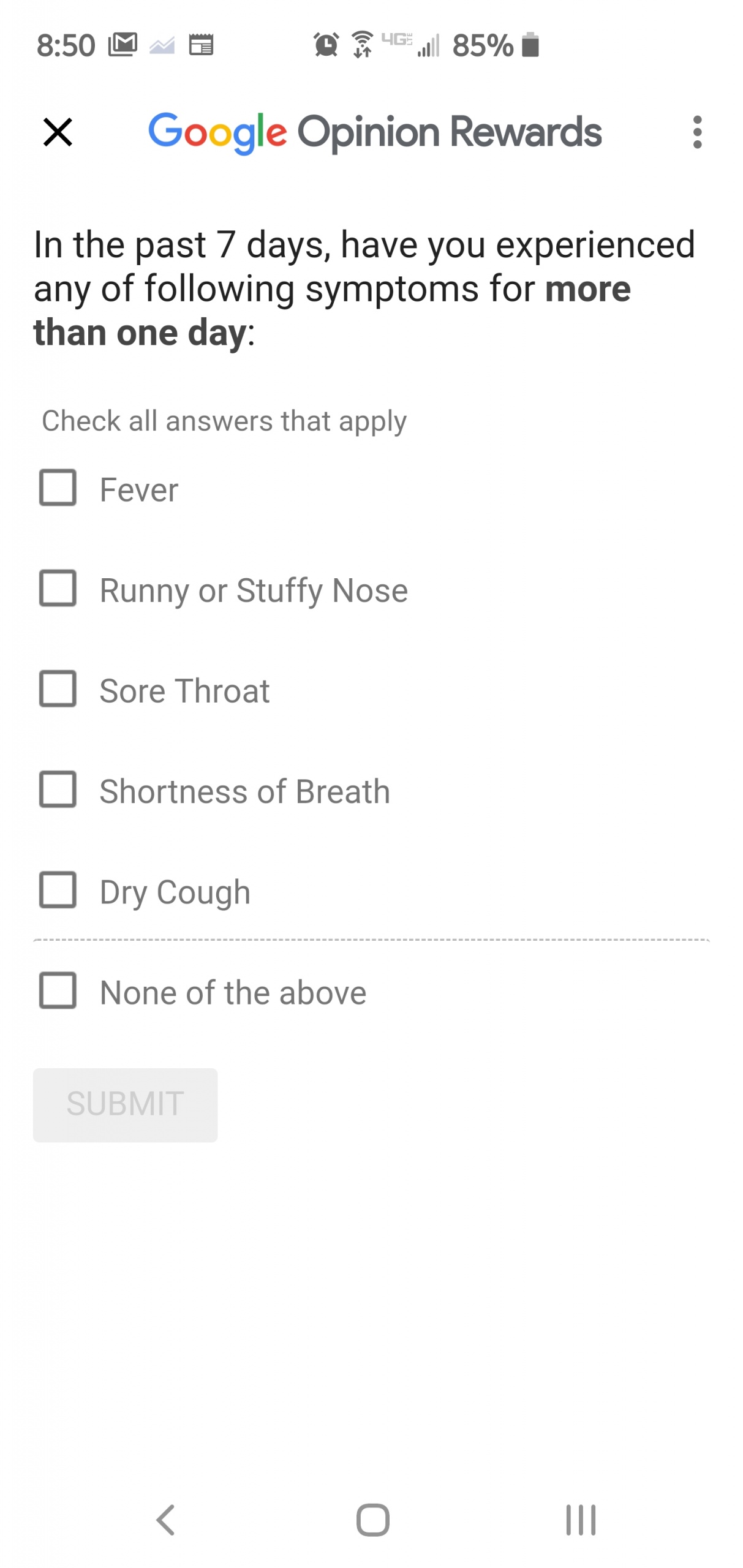The width and height of the screenshot is (743, 1568).
Task: Tap the battery icon in status bar
Action: [x=530, y=45]
